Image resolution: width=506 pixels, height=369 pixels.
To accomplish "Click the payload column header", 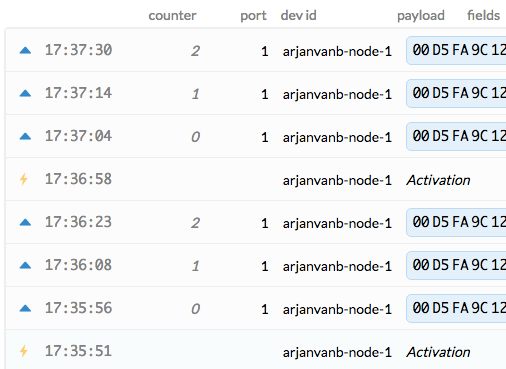I will click(421, 16).
